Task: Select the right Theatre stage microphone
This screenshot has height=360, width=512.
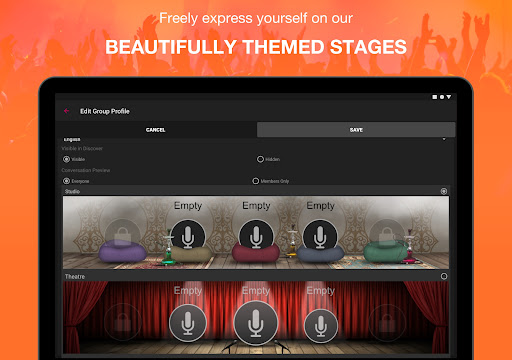Action: point(321,326)
